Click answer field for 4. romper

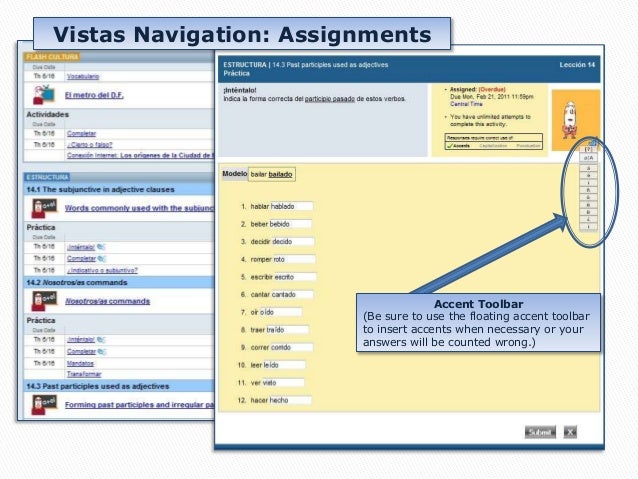coord(294,259)
